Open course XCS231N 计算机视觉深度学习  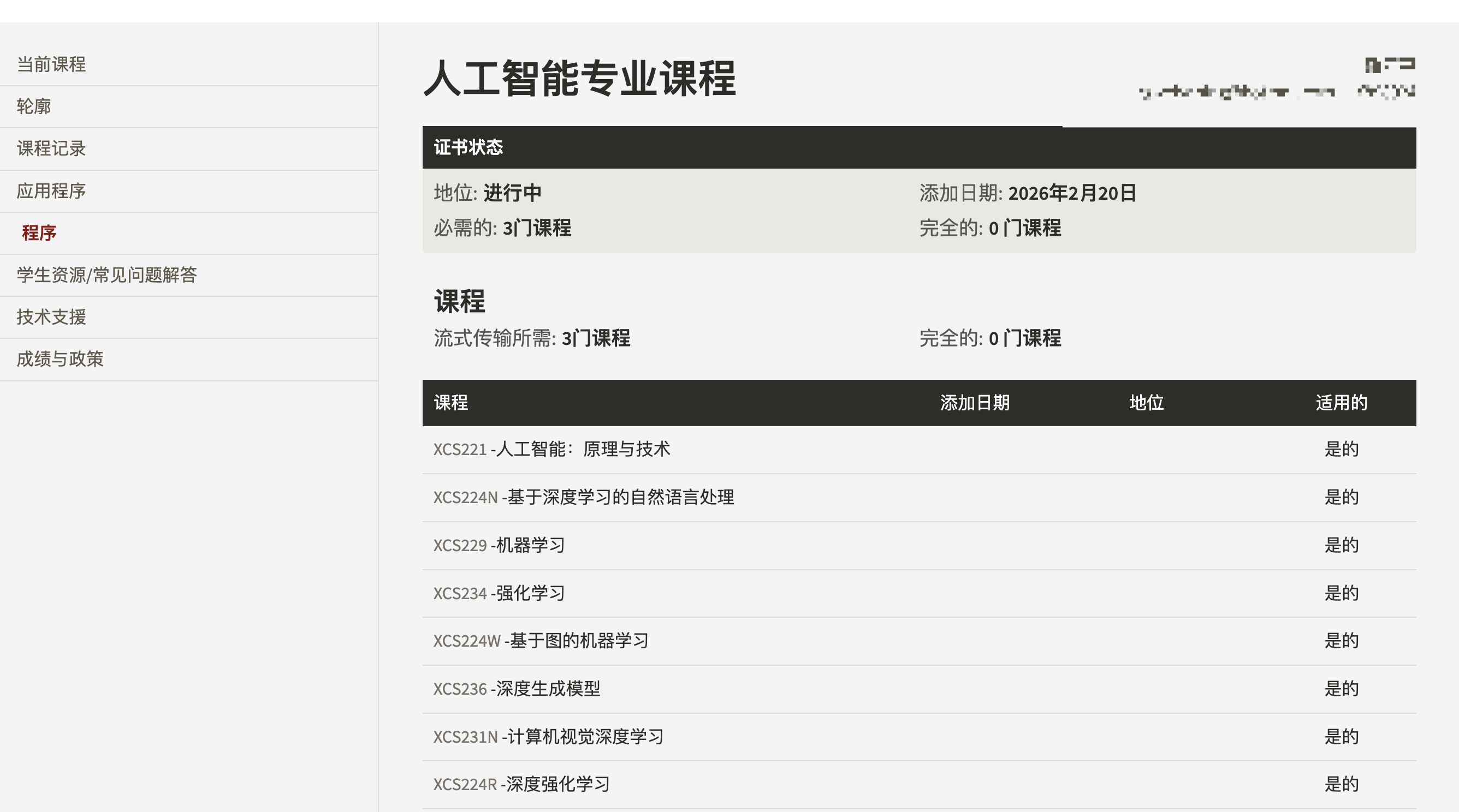point(548,737)
